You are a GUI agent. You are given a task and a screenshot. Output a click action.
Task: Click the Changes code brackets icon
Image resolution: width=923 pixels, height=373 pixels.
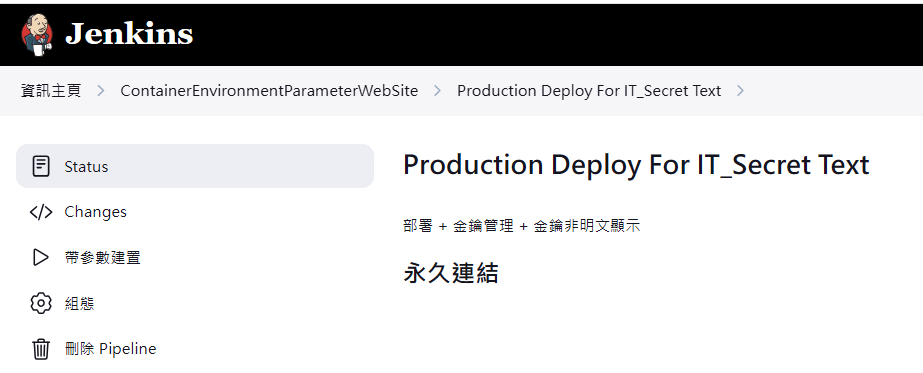click(x=41, y=212)
